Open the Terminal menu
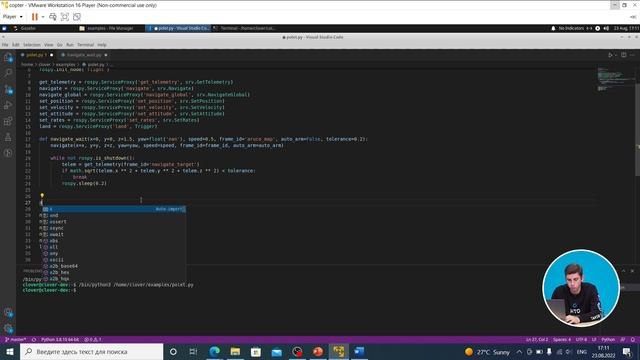Image resolution: width=640 pixels, height=360 pixels. click(x=85, y=45)
